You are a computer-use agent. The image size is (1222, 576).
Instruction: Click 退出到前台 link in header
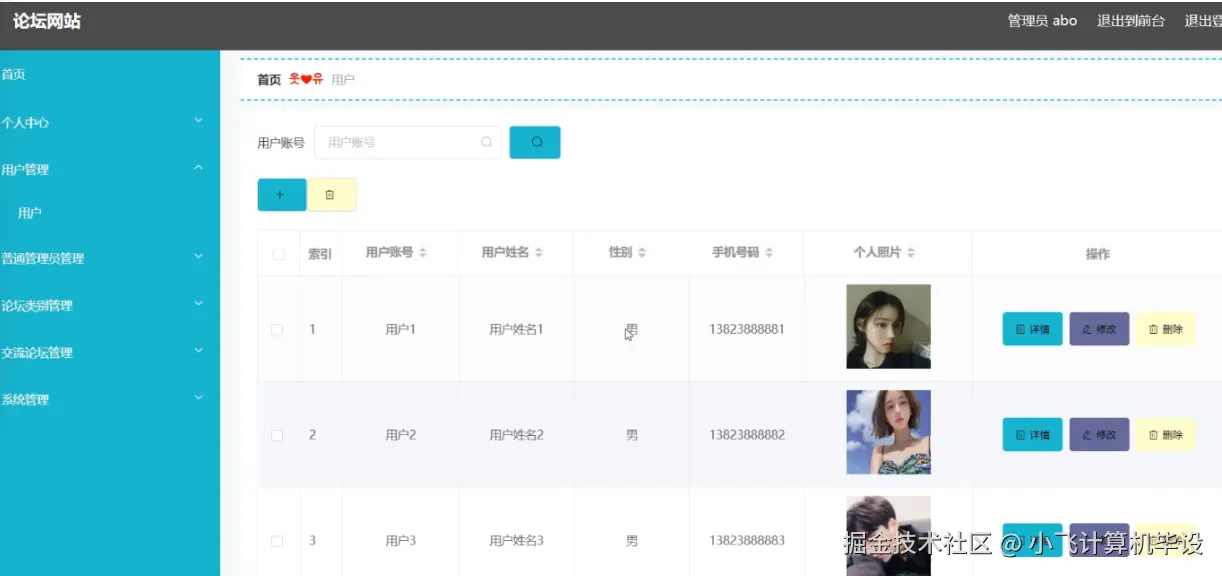tap(1131, 20)
